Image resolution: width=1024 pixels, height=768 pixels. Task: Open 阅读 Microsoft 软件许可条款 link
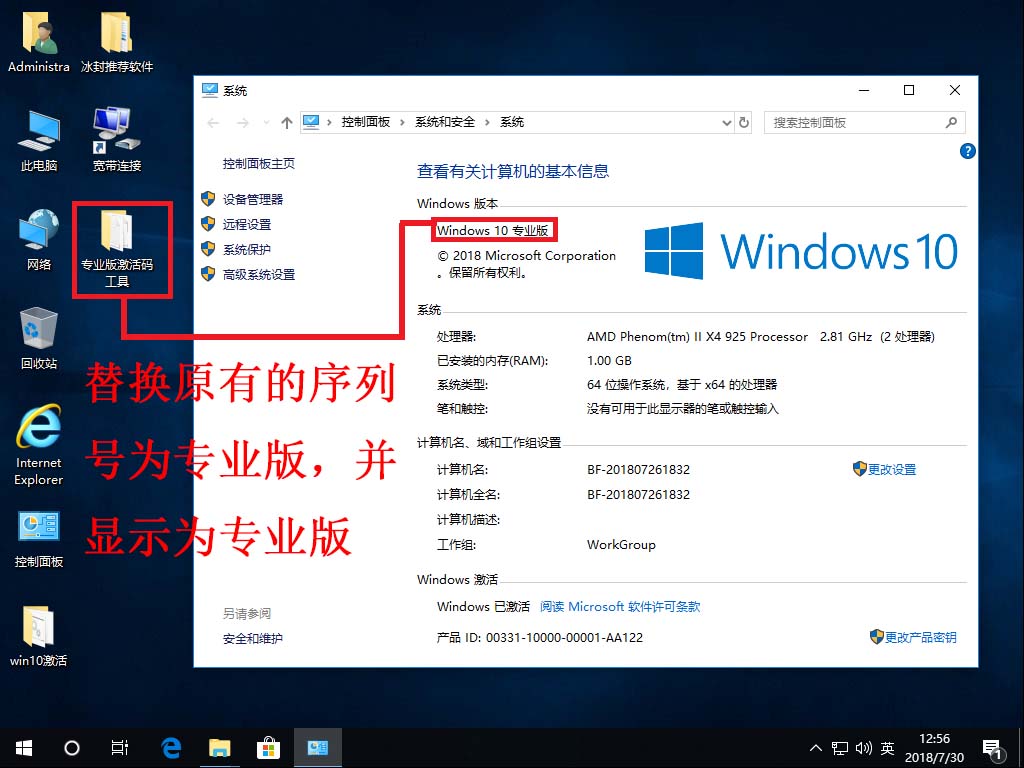[x=620, y=606]
